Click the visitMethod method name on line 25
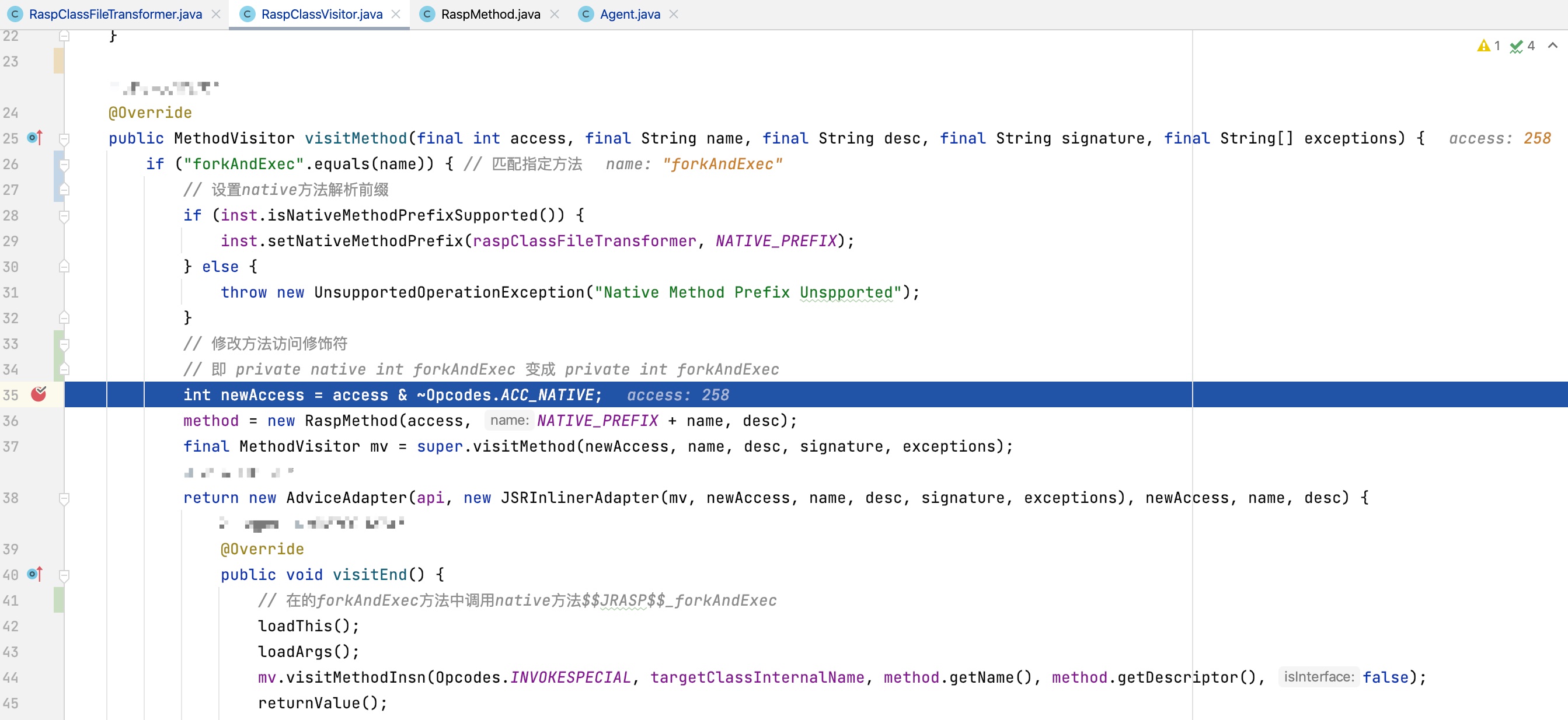The image size is (1568, 720). tap(356, 138)
